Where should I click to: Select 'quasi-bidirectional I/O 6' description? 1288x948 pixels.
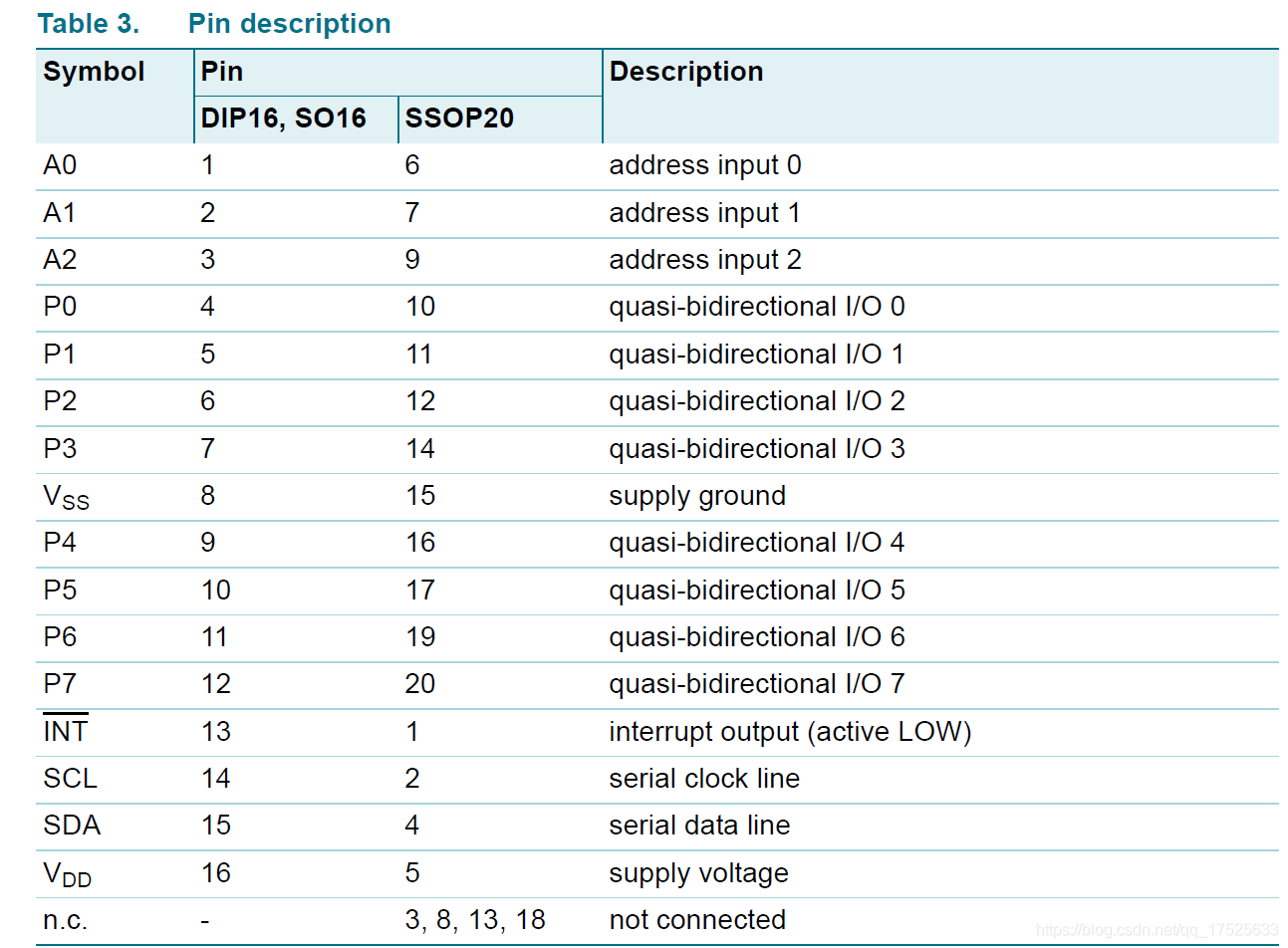point(757,637)
